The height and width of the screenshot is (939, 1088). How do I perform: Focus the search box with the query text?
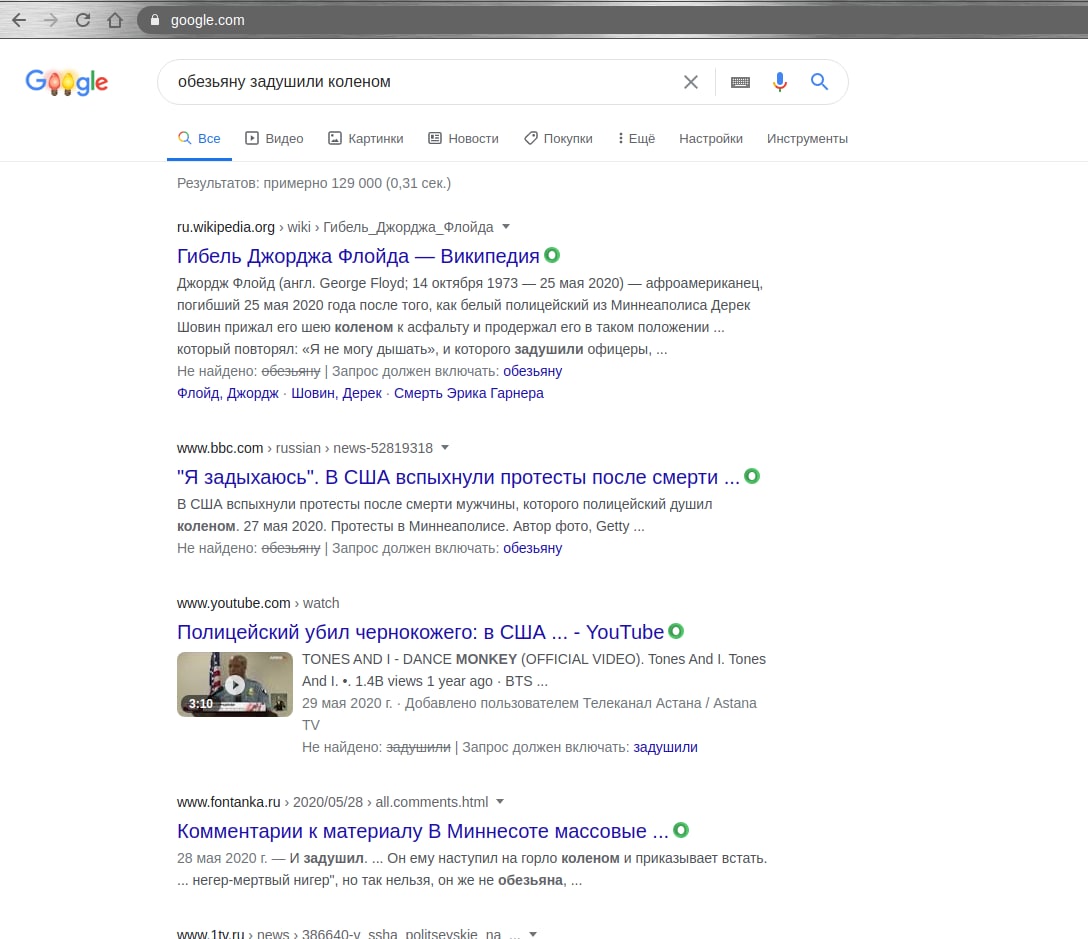[x=423, y=82]
